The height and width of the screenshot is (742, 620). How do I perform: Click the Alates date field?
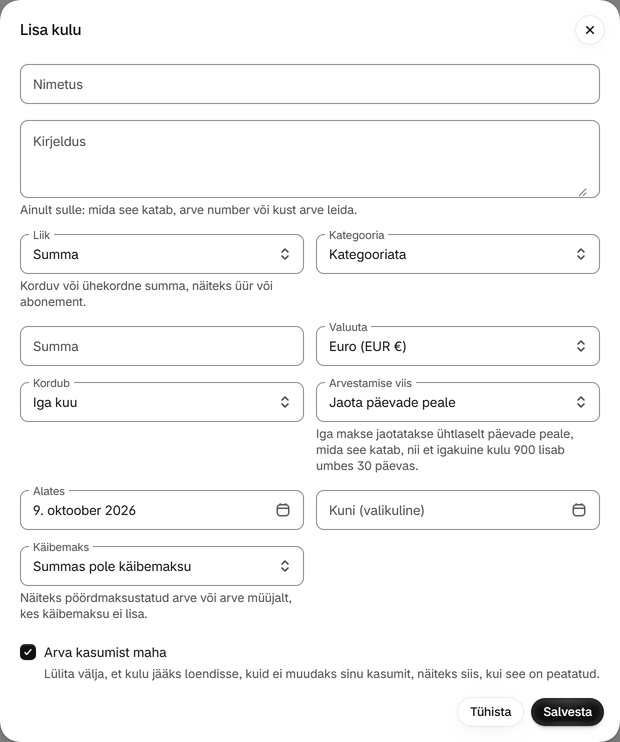point(162,510)
